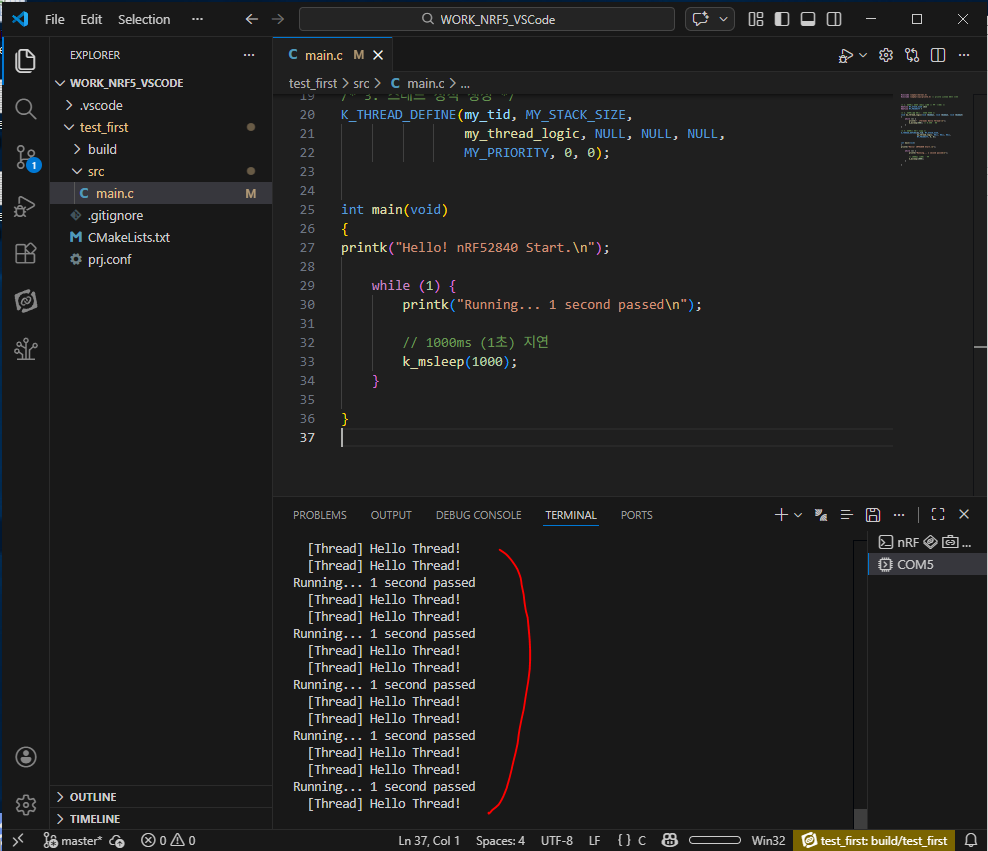Open the Search view in activity bar
Viewport: 988px width, 851px height.
[25, 109]
